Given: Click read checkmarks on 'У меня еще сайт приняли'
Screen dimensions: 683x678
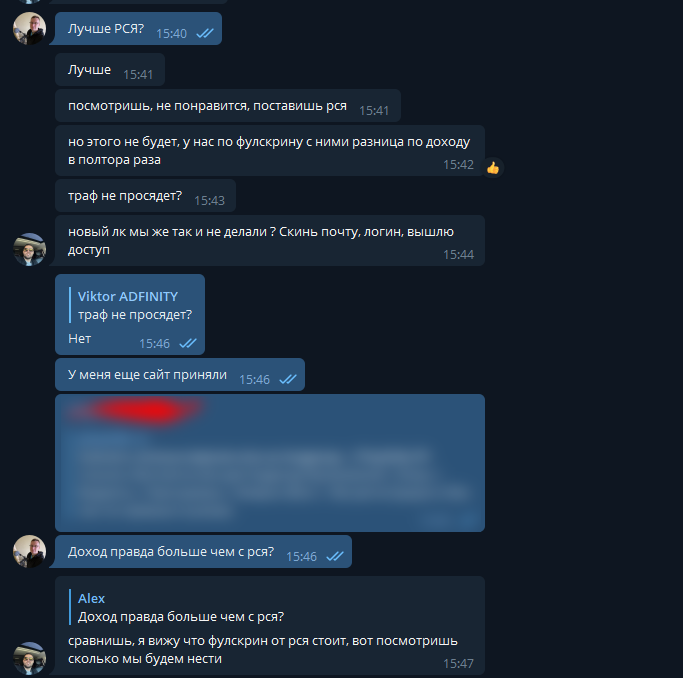Looking at the screenshot, I should (x=288, y=379).
